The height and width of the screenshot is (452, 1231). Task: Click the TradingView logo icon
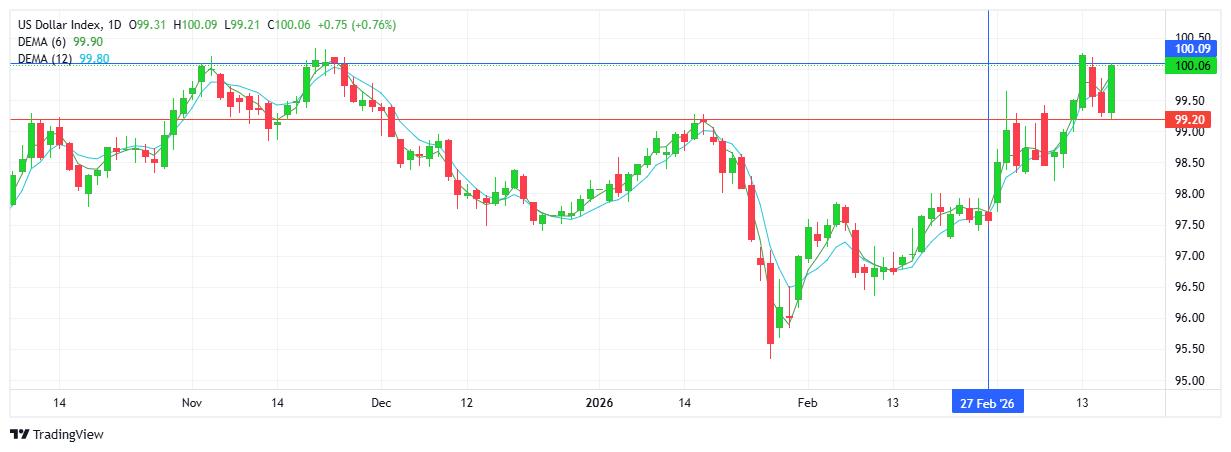(19, 435)
